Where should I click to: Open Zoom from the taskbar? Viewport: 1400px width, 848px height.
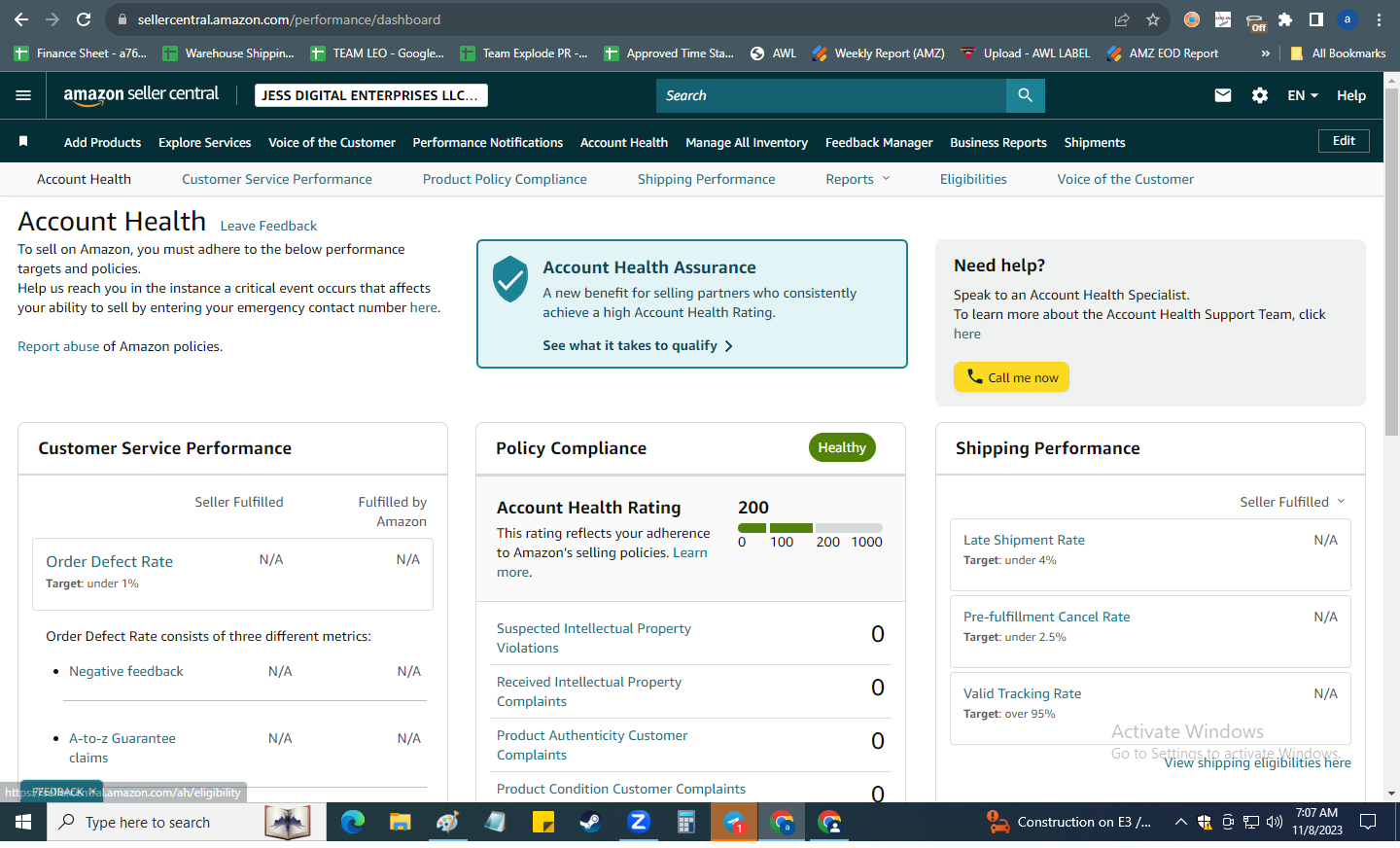tap(639, 823)
